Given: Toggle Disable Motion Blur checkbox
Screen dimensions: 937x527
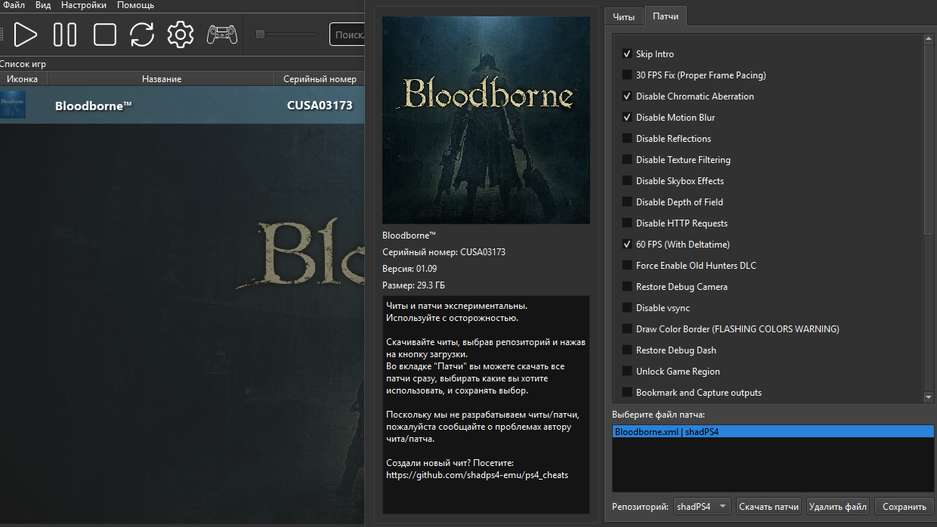Looking at the screenshot, I should point(627,117).
